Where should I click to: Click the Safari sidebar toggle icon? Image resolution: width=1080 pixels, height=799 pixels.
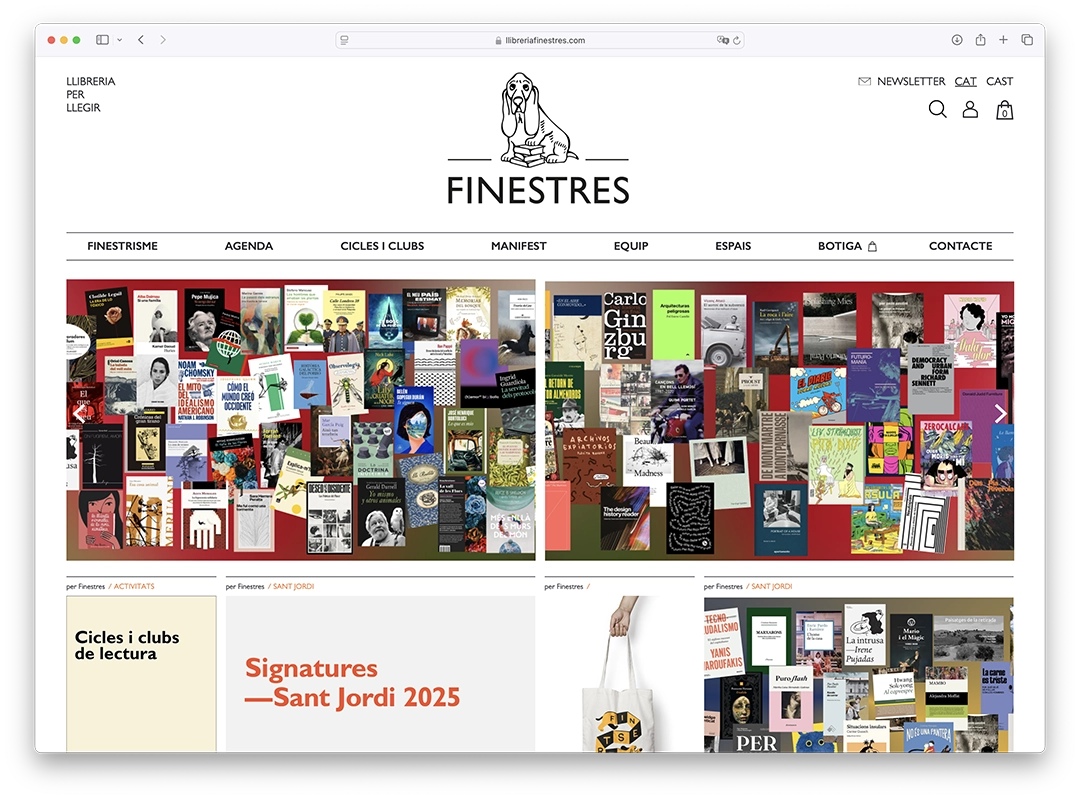tap(102, 40)
